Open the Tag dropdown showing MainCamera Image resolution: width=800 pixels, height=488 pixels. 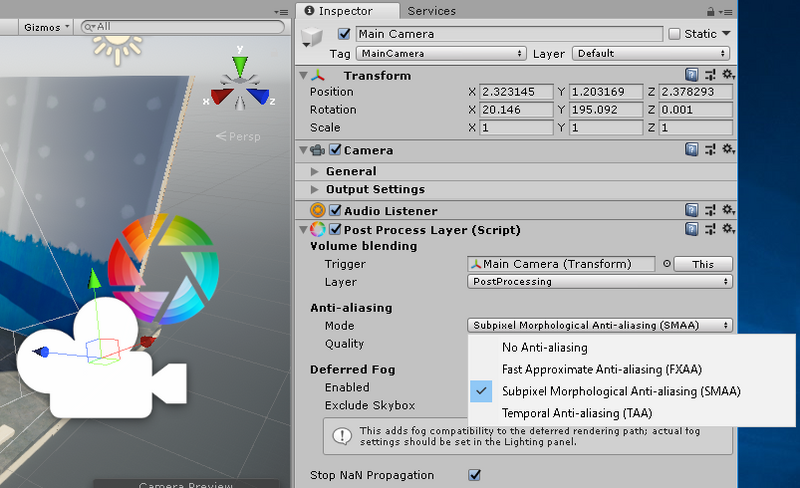[x=441, y=54]
